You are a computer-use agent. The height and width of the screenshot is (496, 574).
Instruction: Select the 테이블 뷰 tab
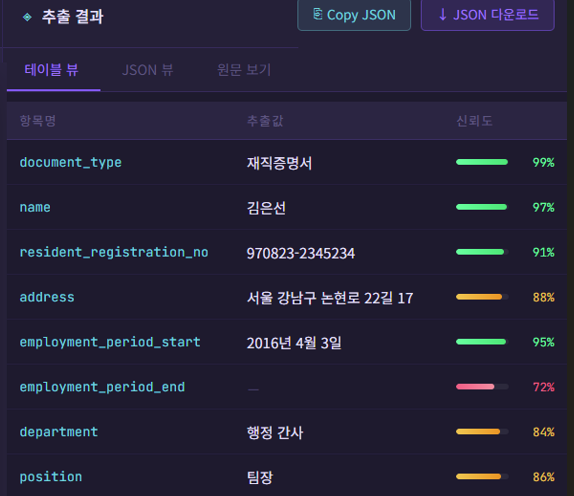click(x=52, y=70)
